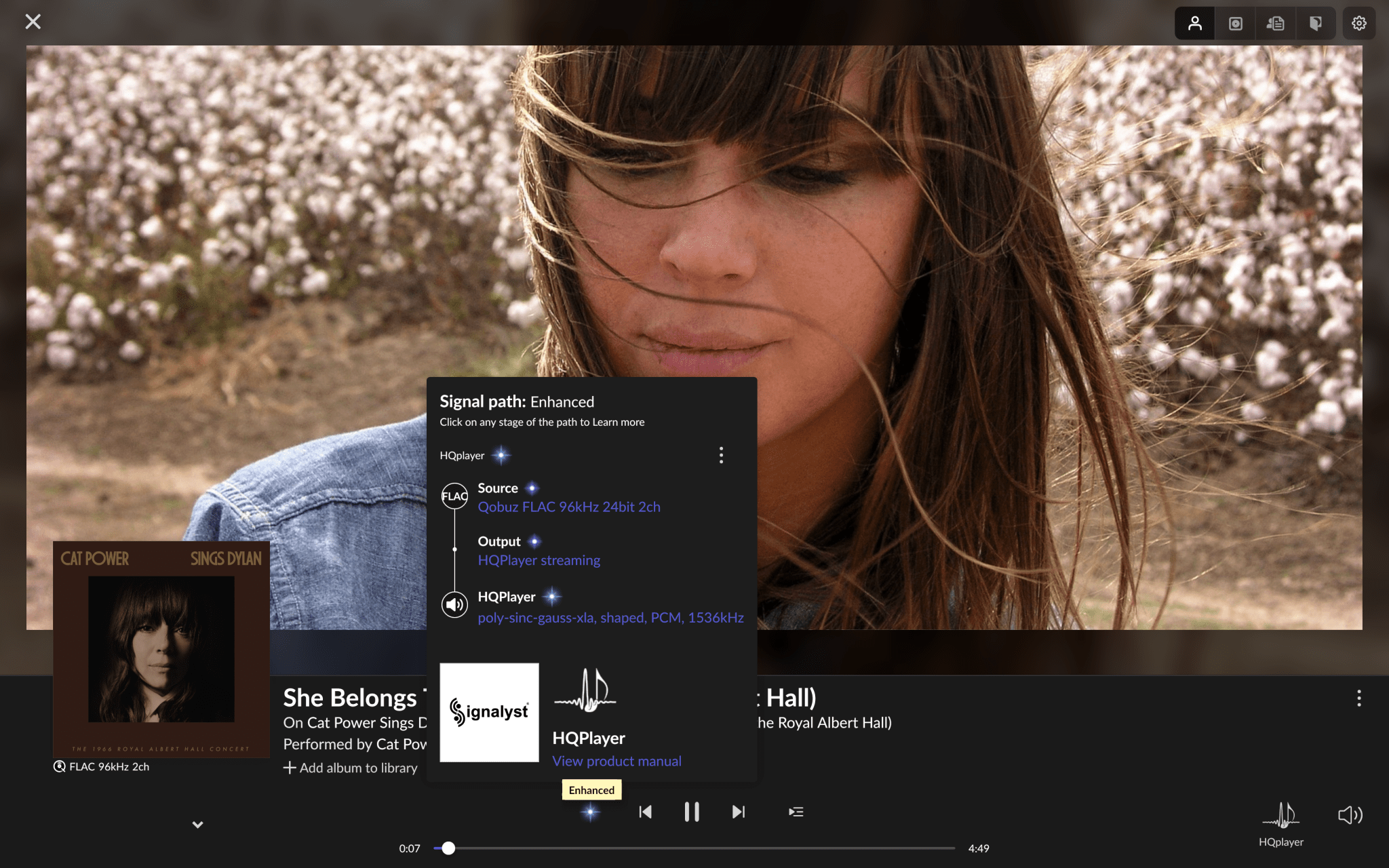Click the Enhanced tooltip label

click(x=591, y=790)
